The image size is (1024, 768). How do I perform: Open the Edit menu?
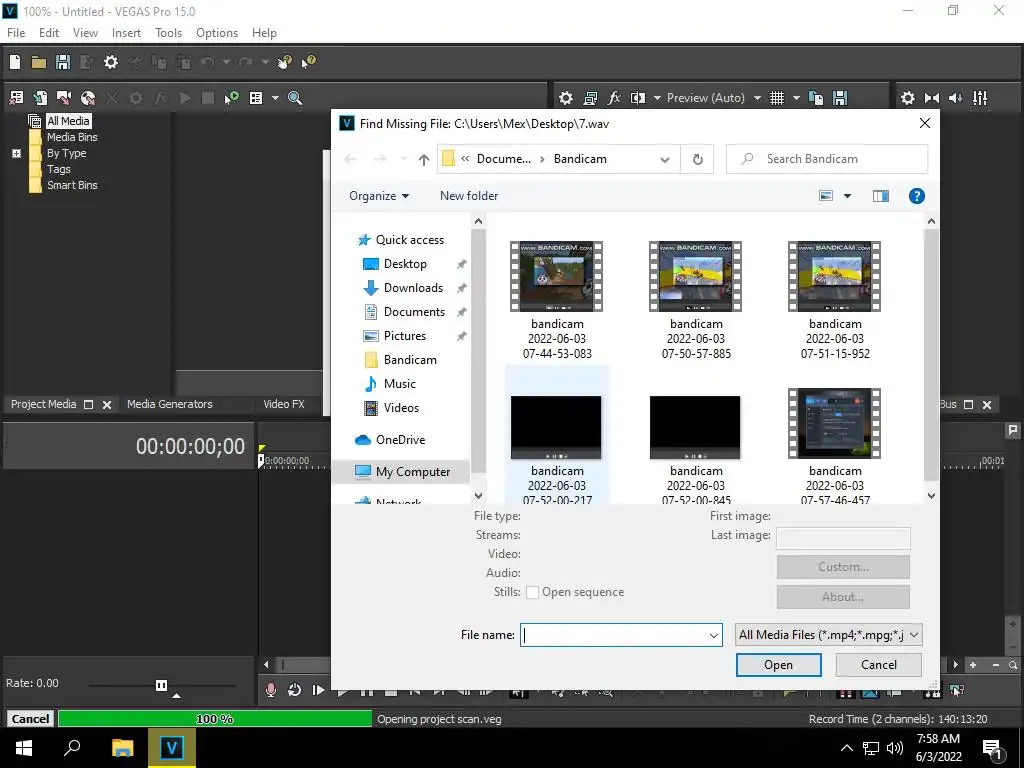coord(49,33)
